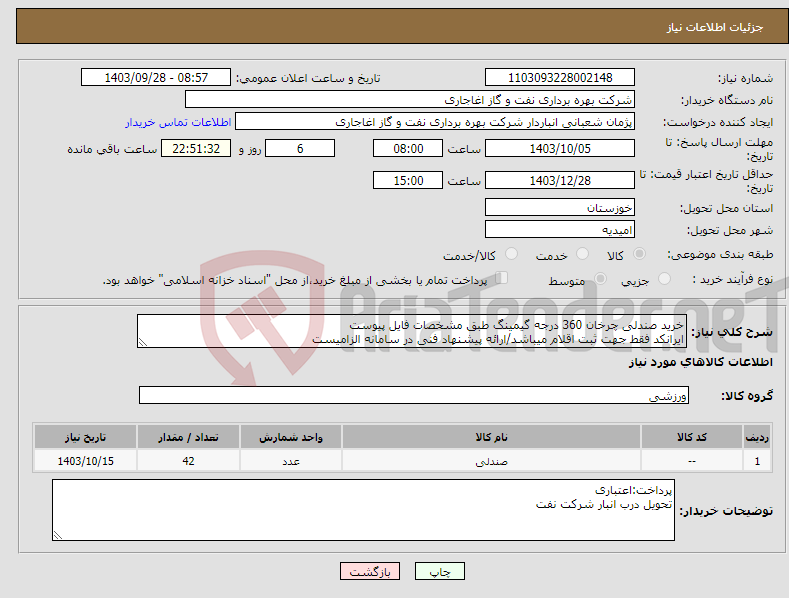The image size is (789, 598).
Task: Click the بازگشت (back) button
Action: click(370, 571)
